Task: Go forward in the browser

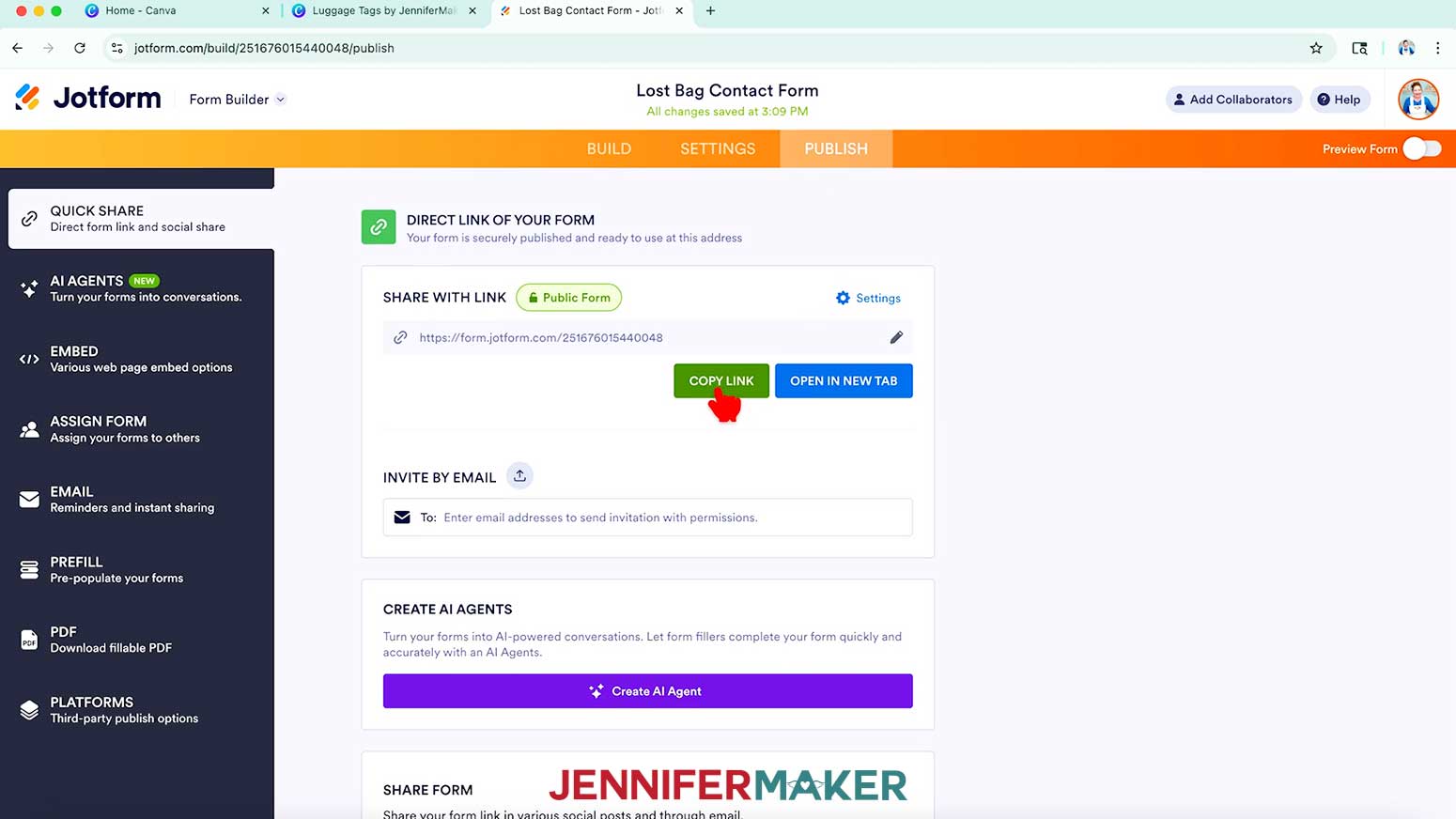Action: 48,48
